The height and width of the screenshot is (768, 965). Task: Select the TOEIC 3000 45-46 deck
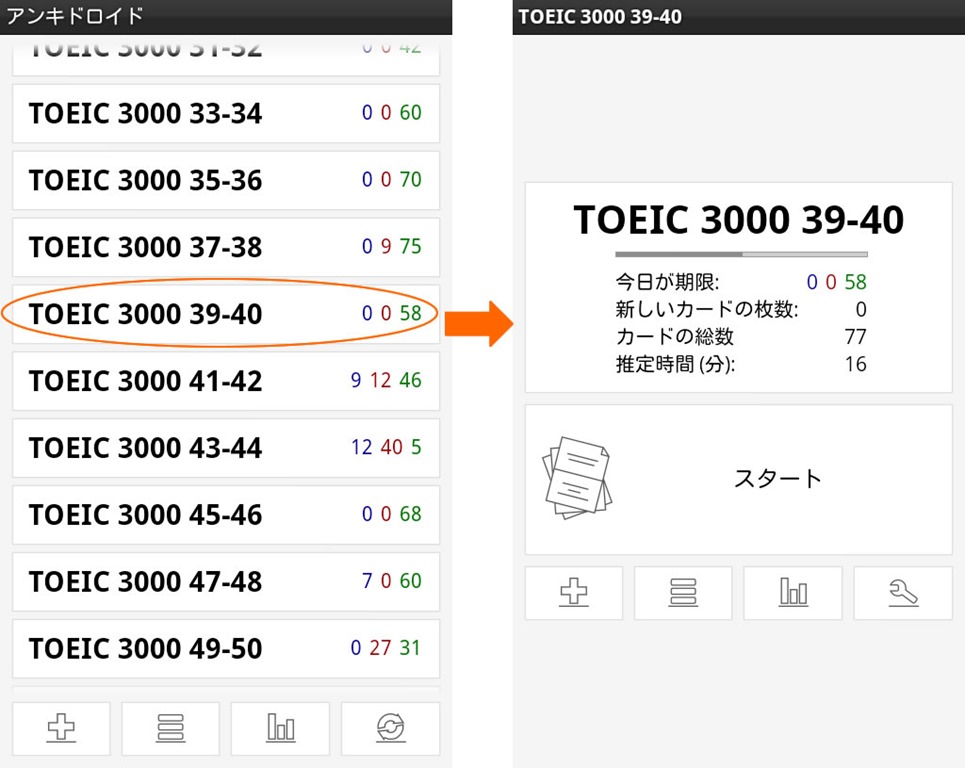[225, 515]
